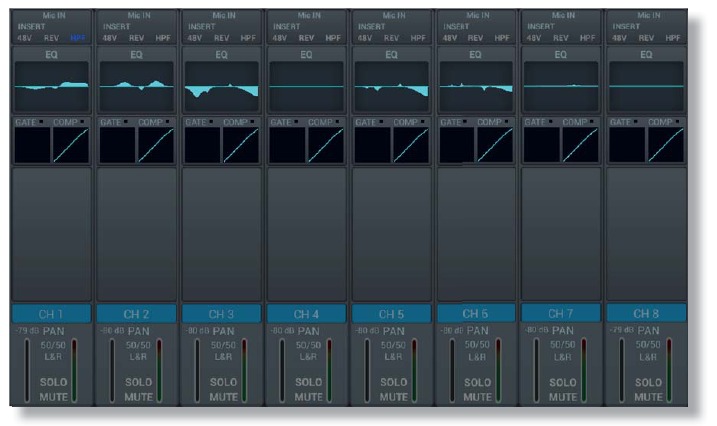This screenshot has width=717, height=426.
Task: Open the COMP curve graph on CH 7
Action: coord(580,145)
